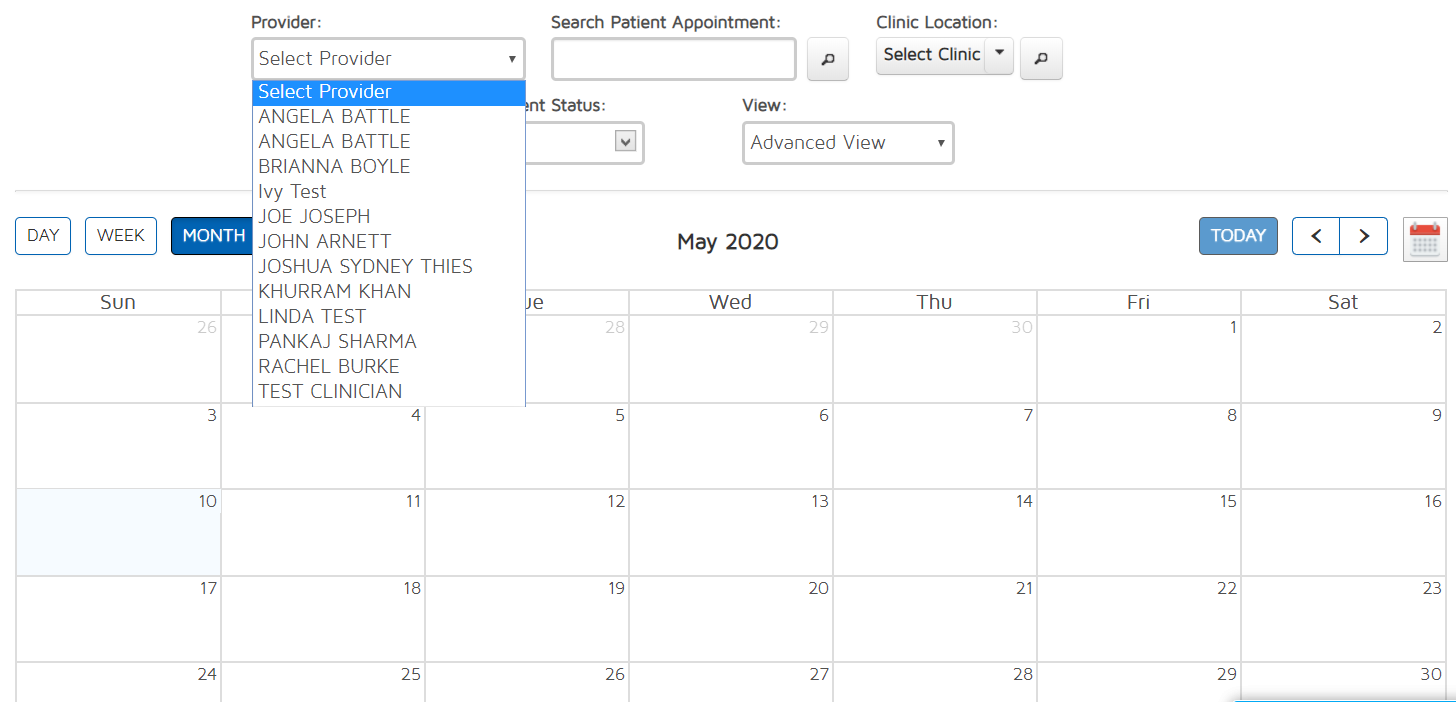Select BRIANNA BOYLE from provider list
Screen dimensions: 1456x702
click(334, 166)
